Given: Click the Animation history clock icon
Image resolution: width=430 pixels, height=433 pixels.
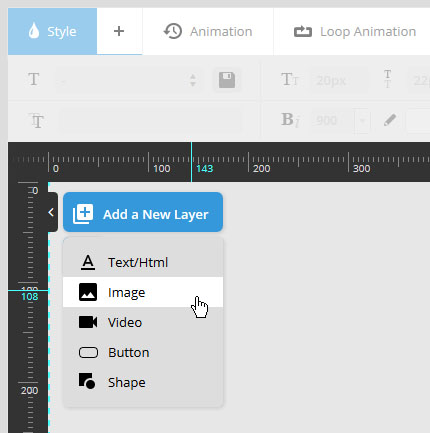Looking at the screenshot, I should [x=173, y=31].
